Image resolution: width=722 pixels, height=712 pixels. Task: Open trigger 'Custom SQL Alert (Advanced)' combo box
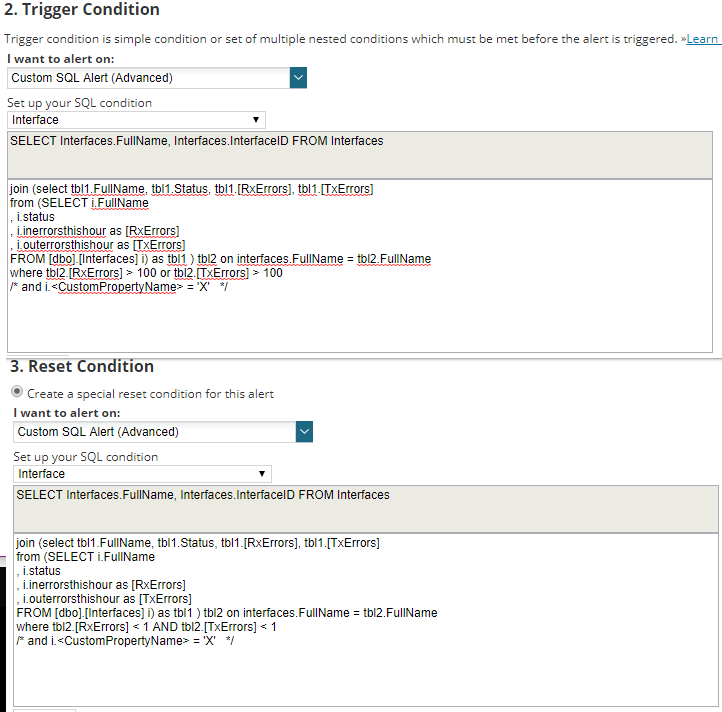click(148, 78)
